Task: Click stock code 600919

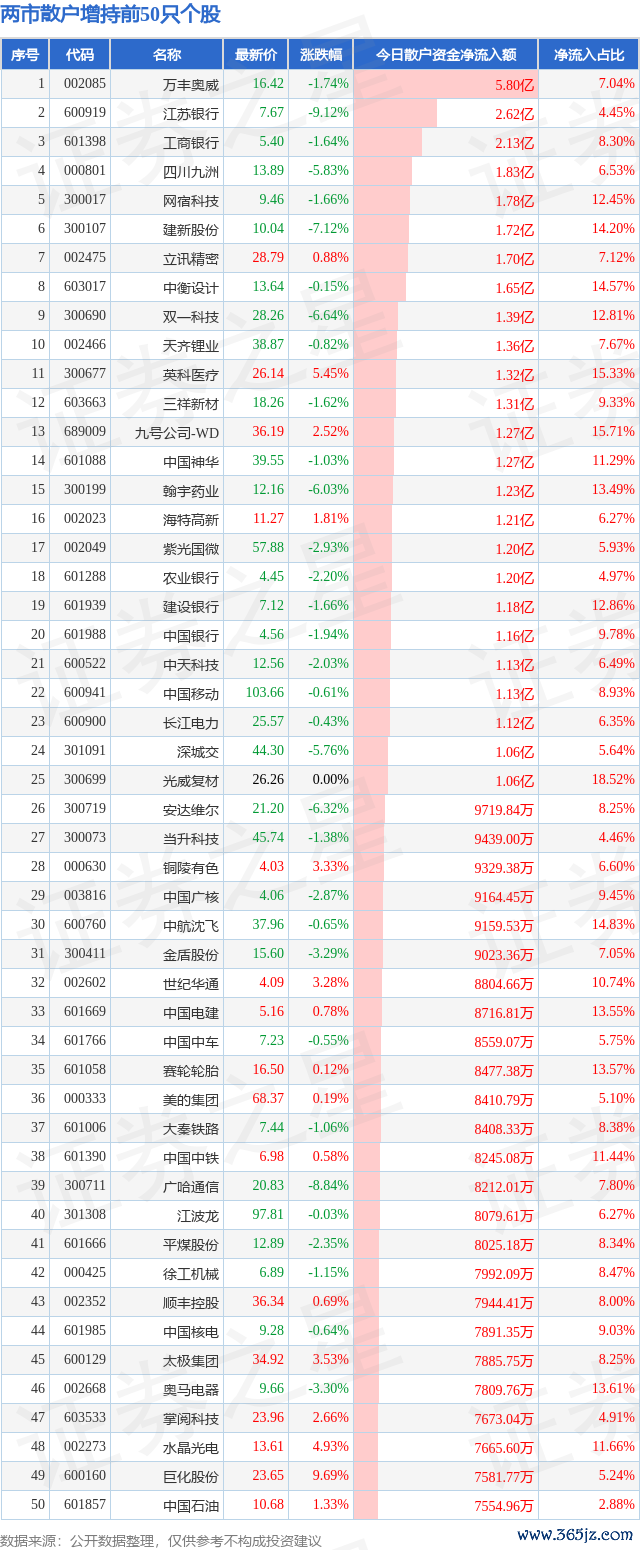Action: (x=84, y=113)
